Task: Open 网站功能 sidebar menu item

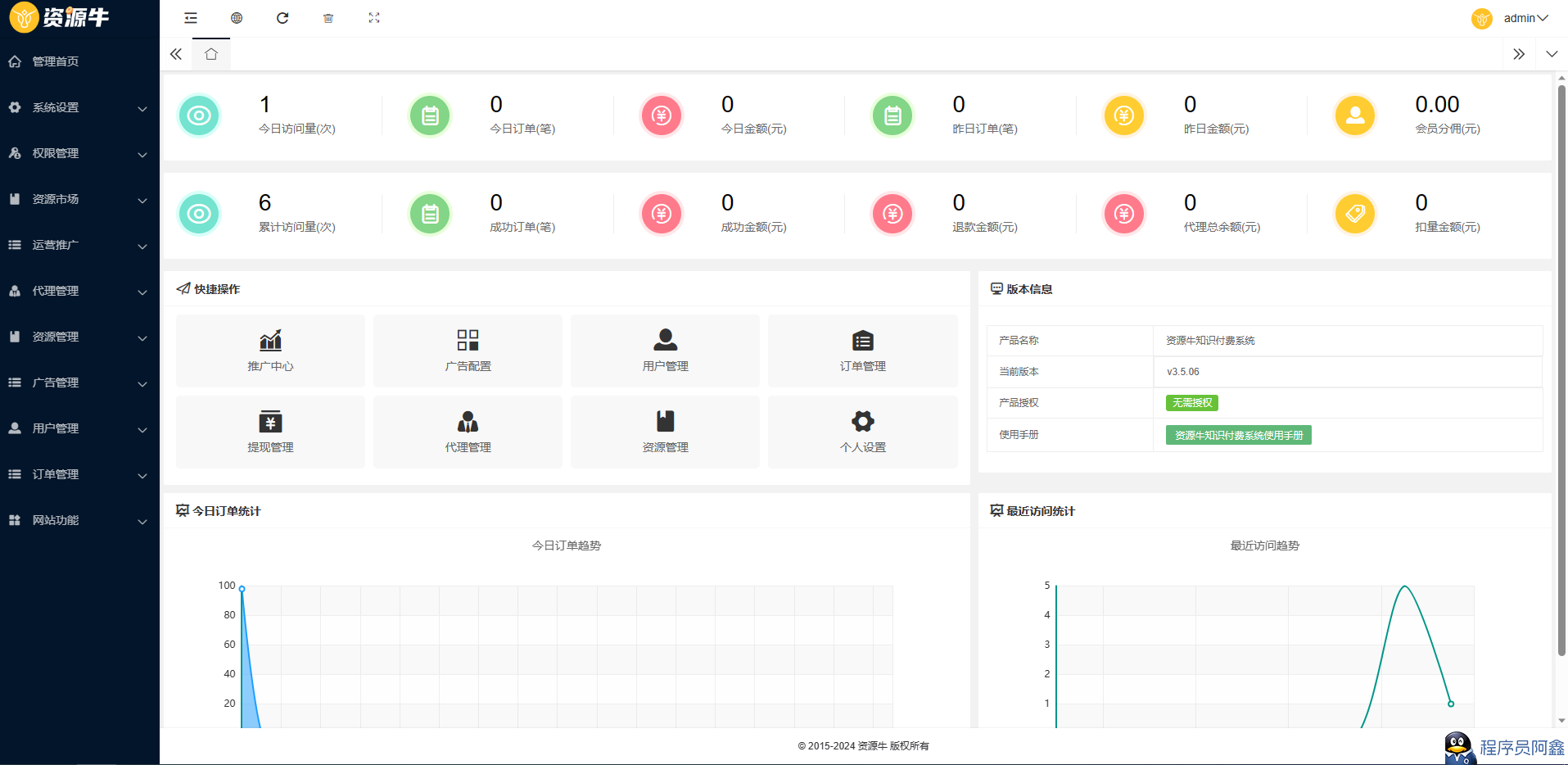Action: [x=79, y=520]
